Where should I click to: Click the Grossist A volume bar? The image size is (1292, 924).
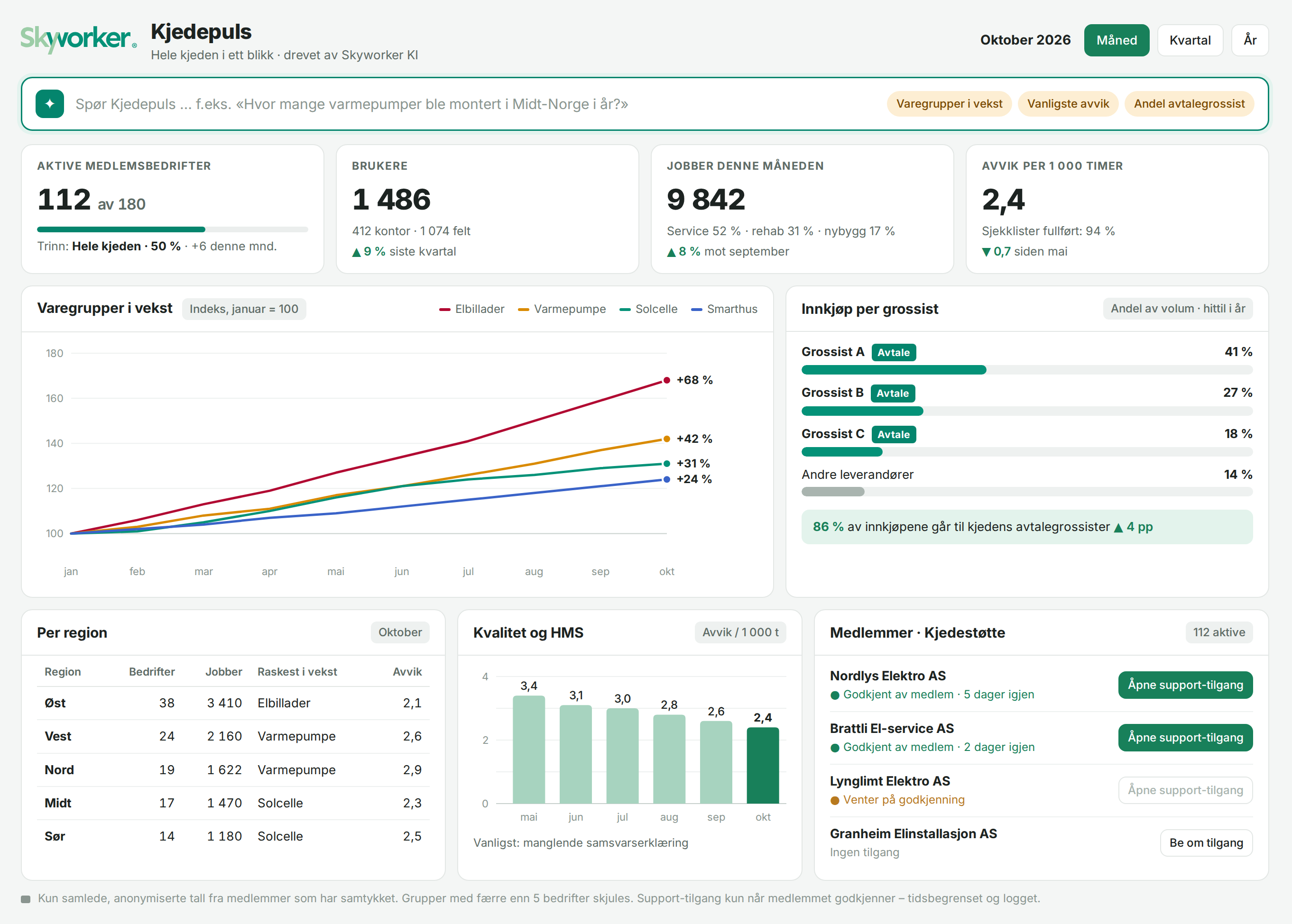coord(1027,370)
